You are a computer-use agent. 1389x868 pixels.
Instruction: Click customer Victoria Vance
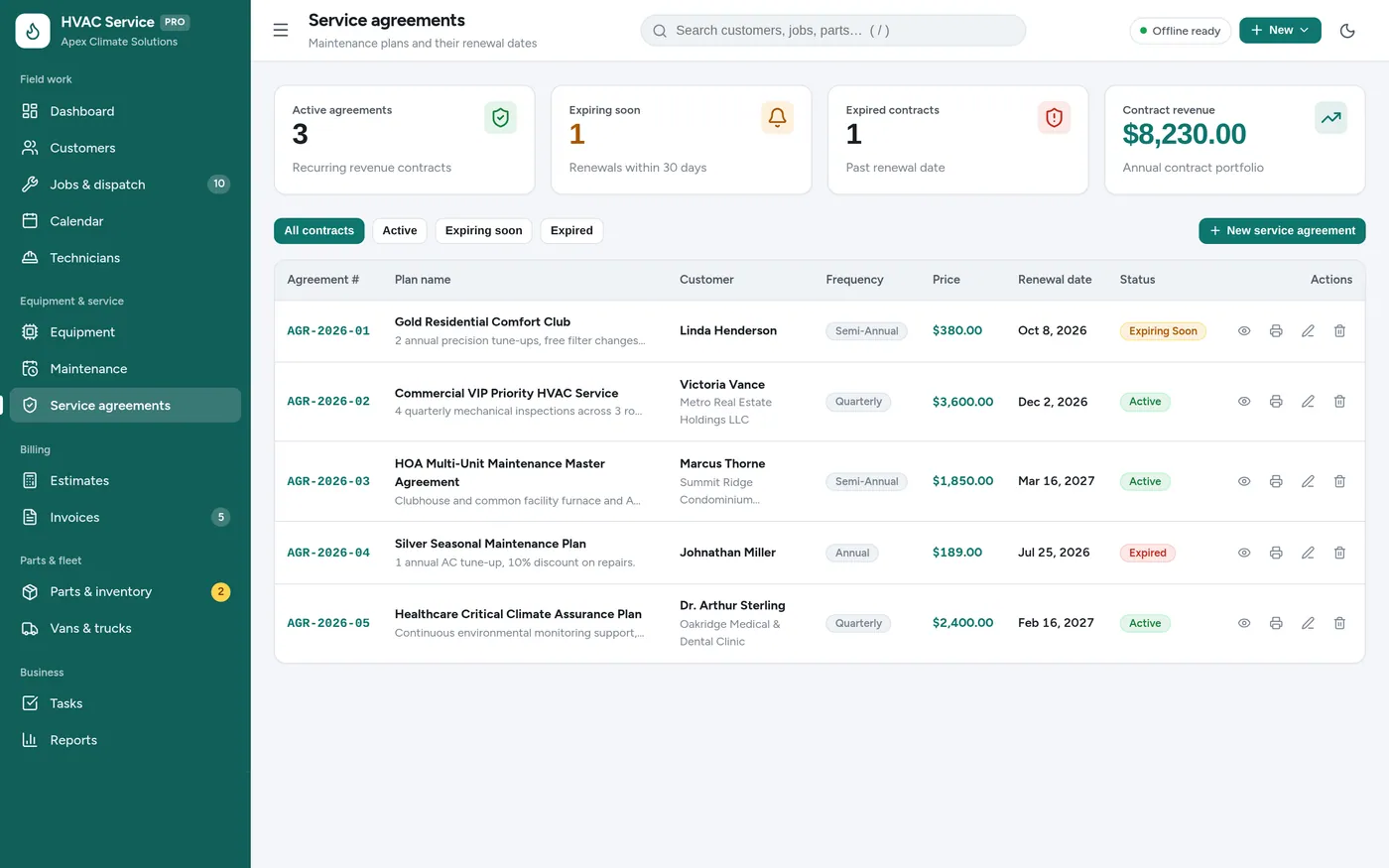point(722,385)
